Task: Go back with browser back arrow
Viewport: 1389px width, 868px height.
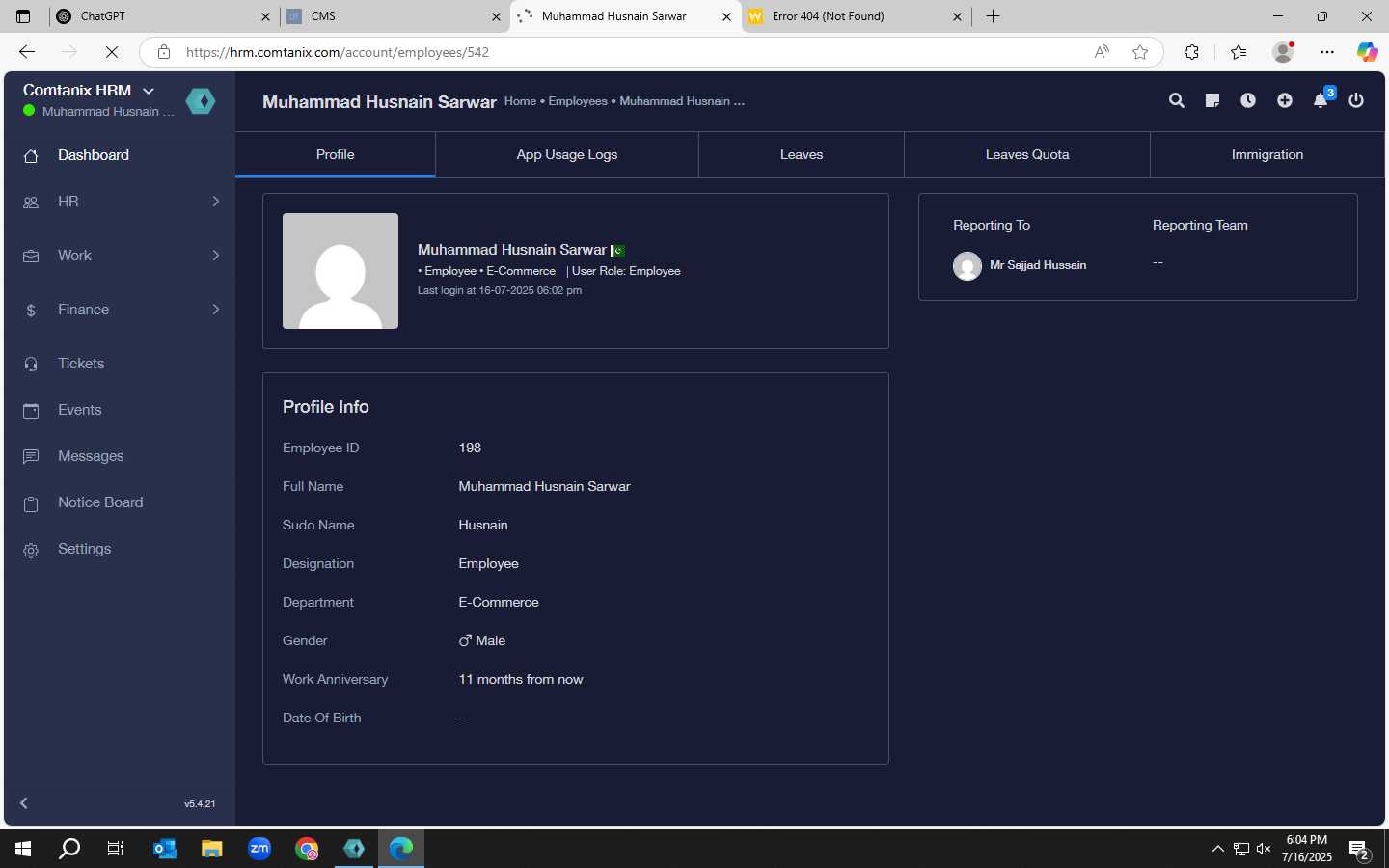Action: click(x=27, y=52)
